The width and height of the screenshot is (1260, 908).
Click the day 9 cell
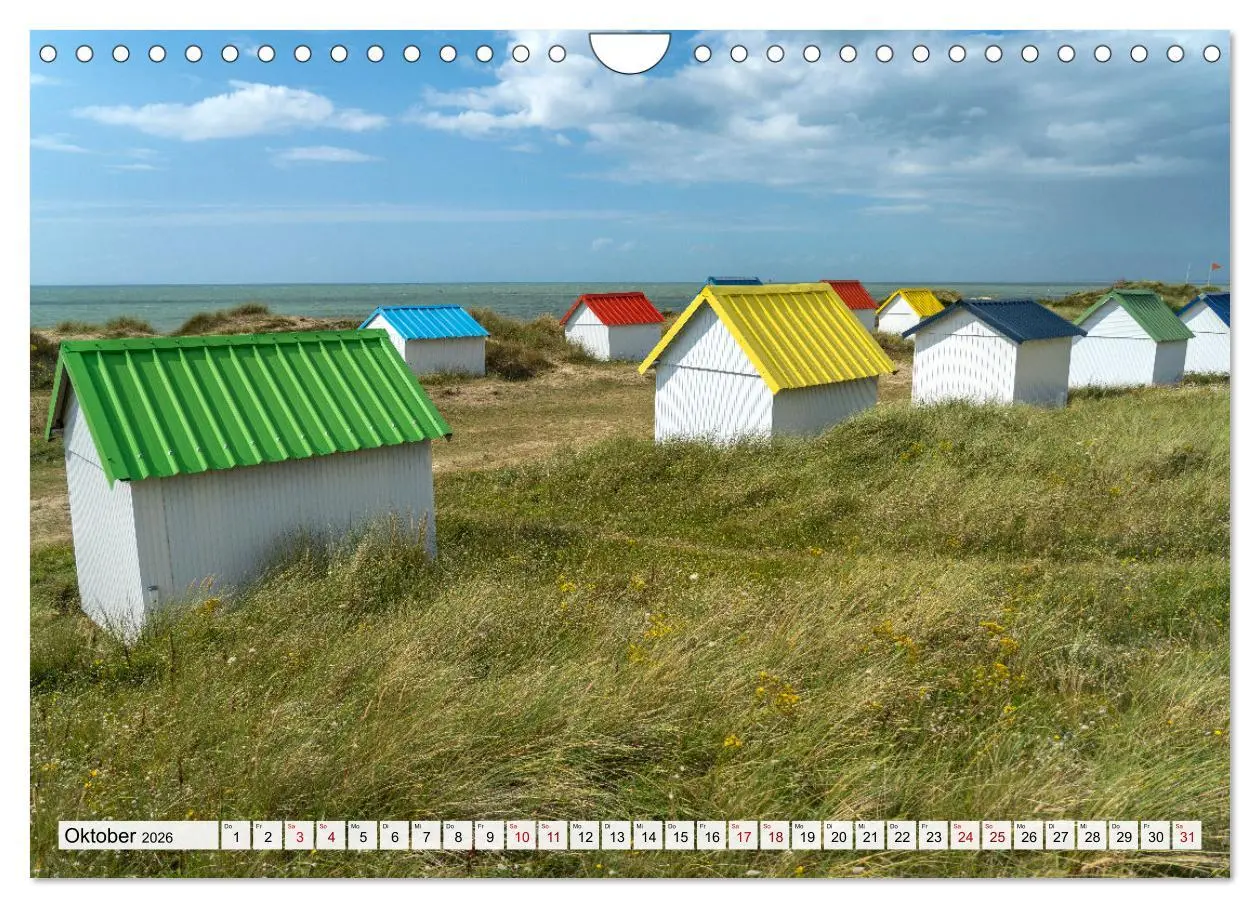point(489,836)
